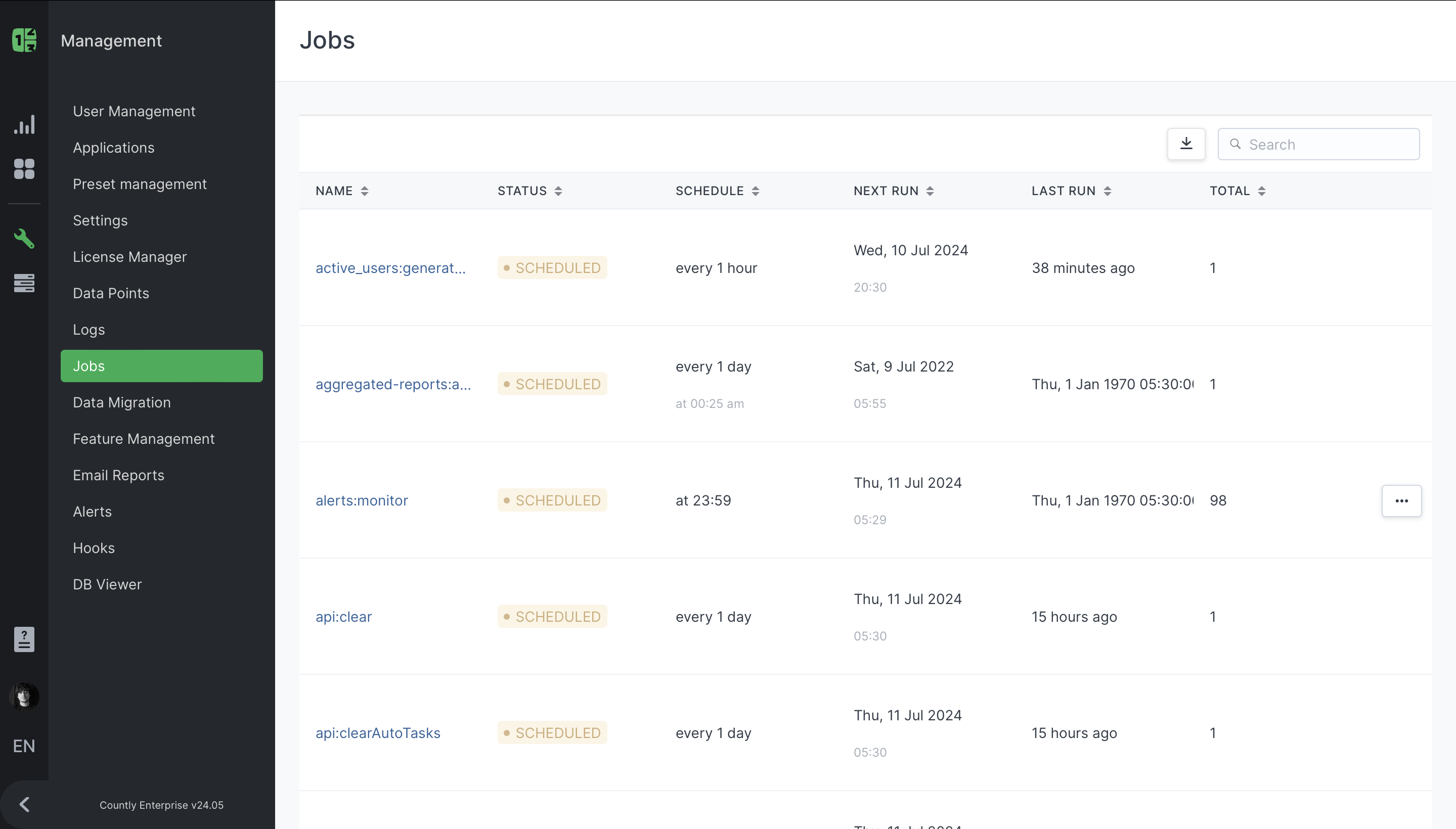Screen dimensions: 1456x829
Task: Open the stacked rows sidebar icon
Action: click(24, 283)
